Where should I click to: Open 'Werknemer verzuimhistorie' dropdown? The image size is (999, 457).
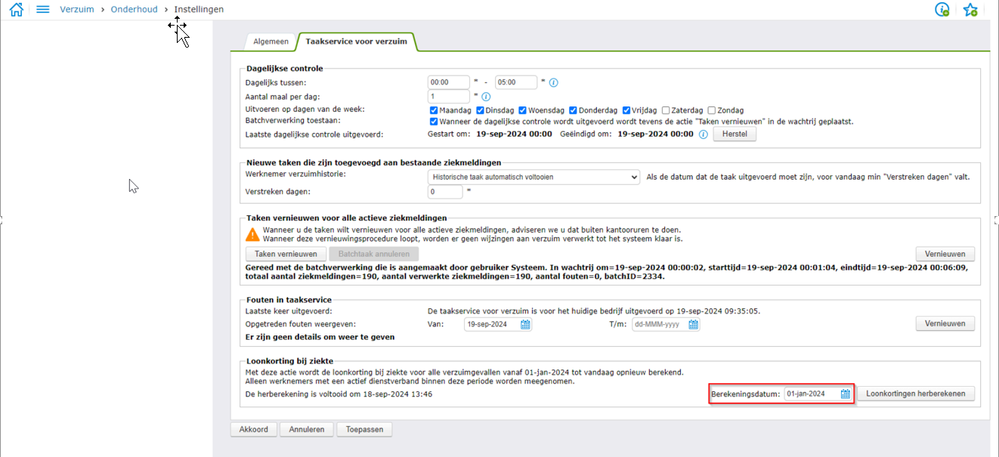click(534, 177)
